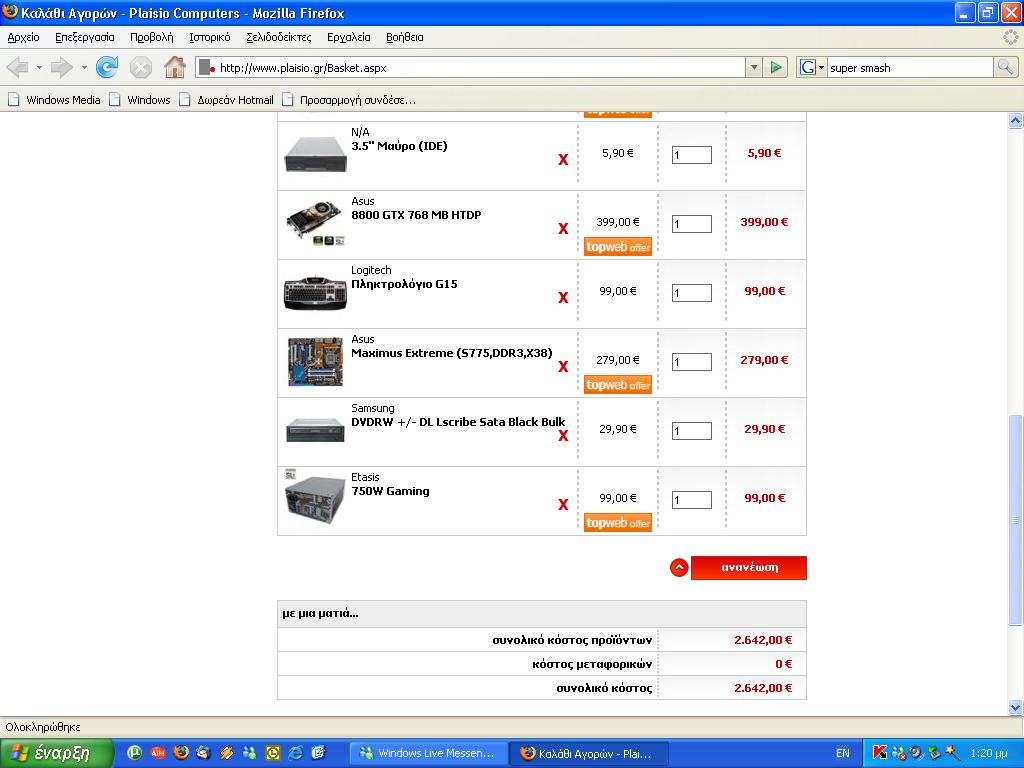Go forward with the Forward arrow
The width and height of the screenshot is (1024, 768).
61,67
